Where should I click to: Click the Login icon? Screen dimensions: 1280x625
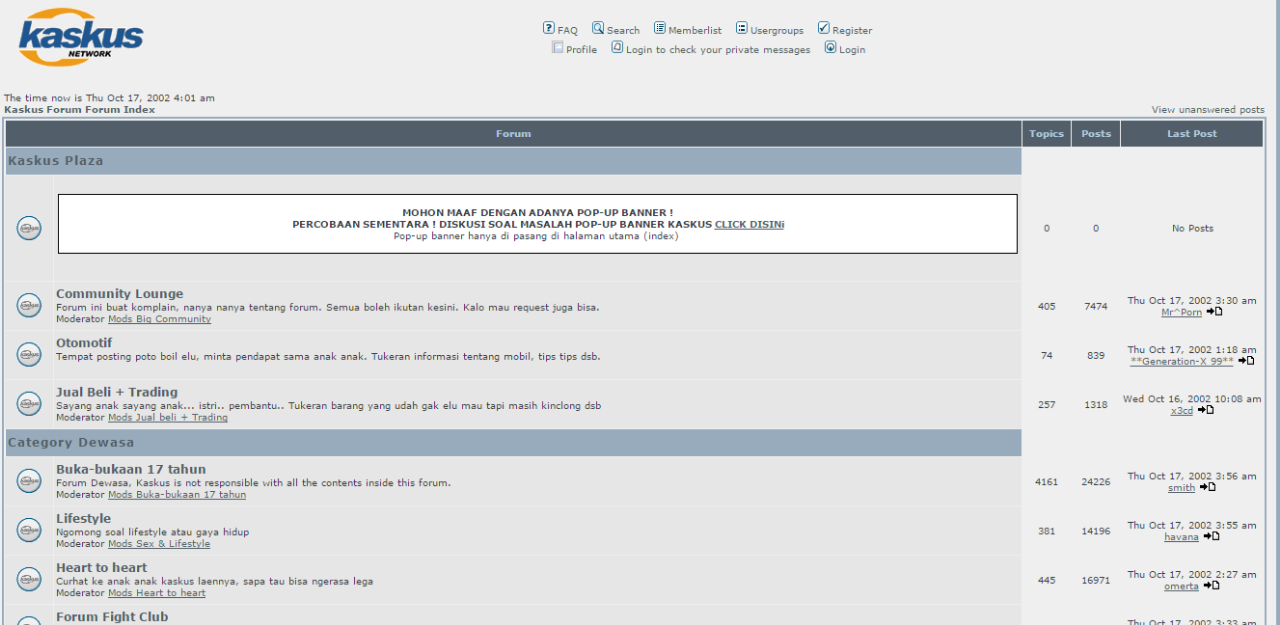[830, 47]
